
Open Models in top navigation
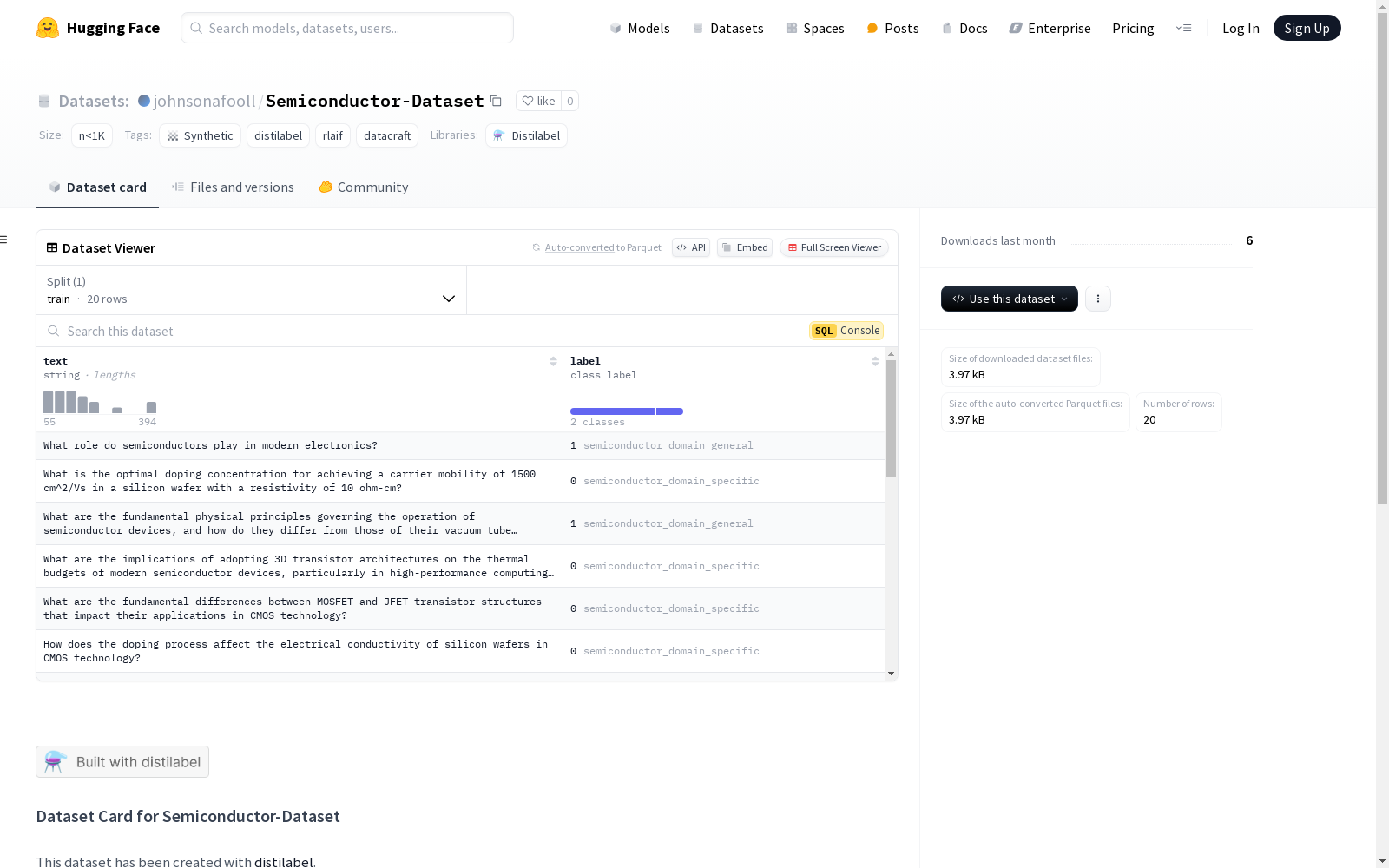[x=640, y=28]
